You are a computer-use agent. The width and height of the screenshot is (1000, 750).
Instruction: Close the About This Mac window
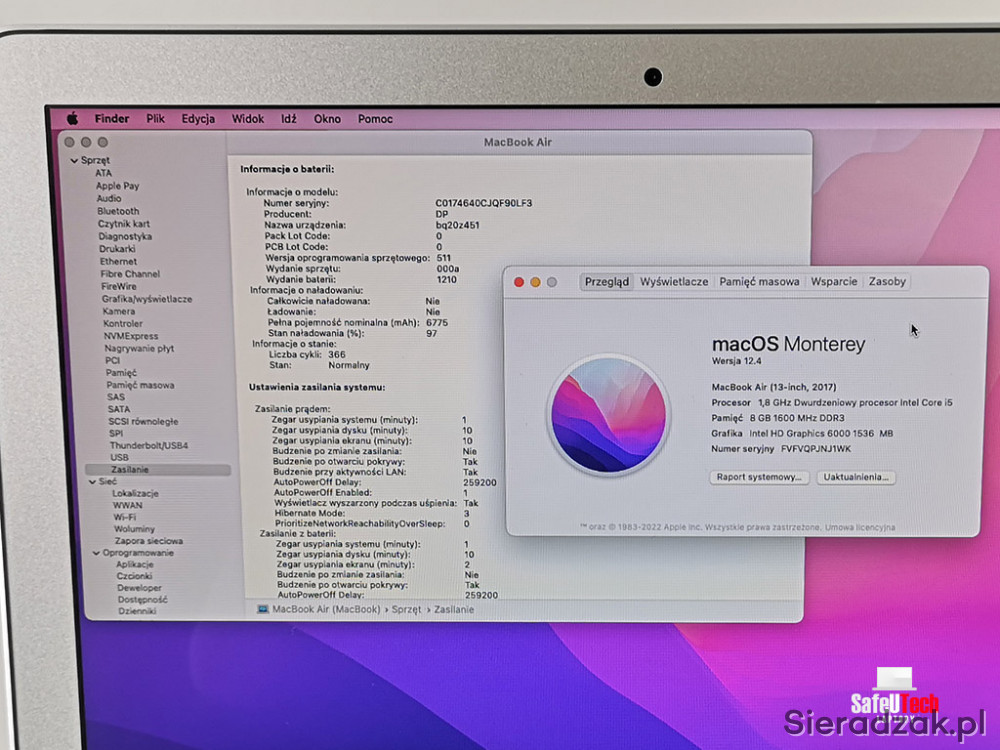(x=519, y=282)
